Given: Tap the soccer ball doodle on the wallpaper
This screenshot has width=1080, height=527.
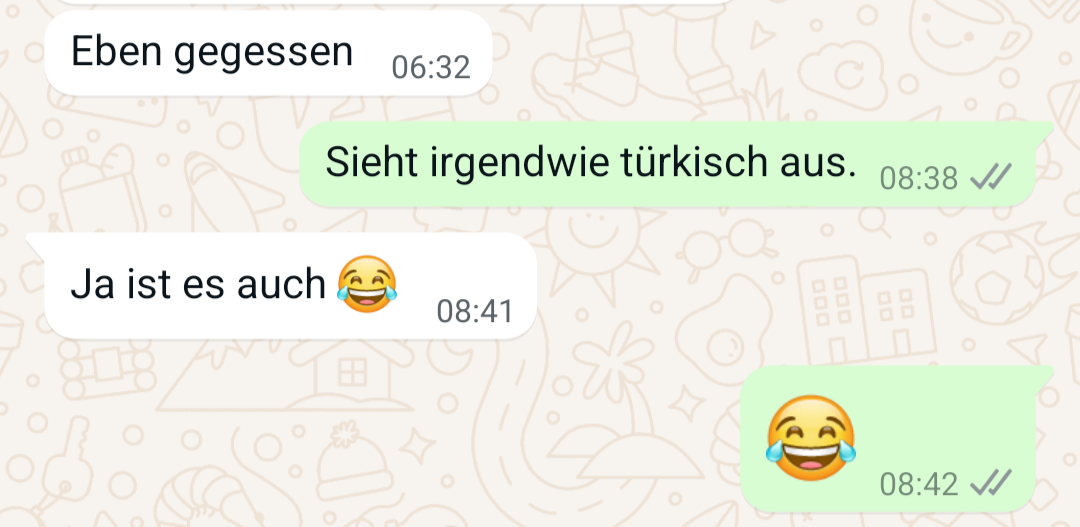Looking at the screenshot, I should (995, 277).
